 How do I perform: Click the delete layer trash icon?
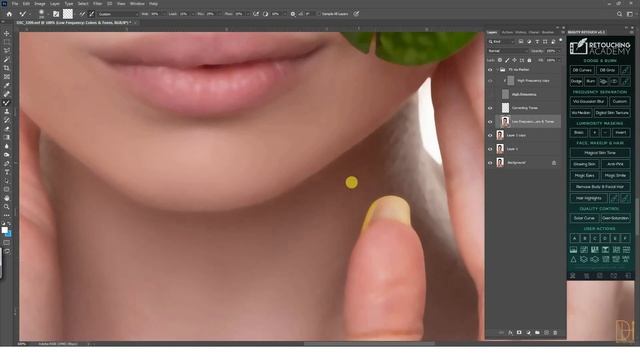pyautogui.click(x=555, y=333)
